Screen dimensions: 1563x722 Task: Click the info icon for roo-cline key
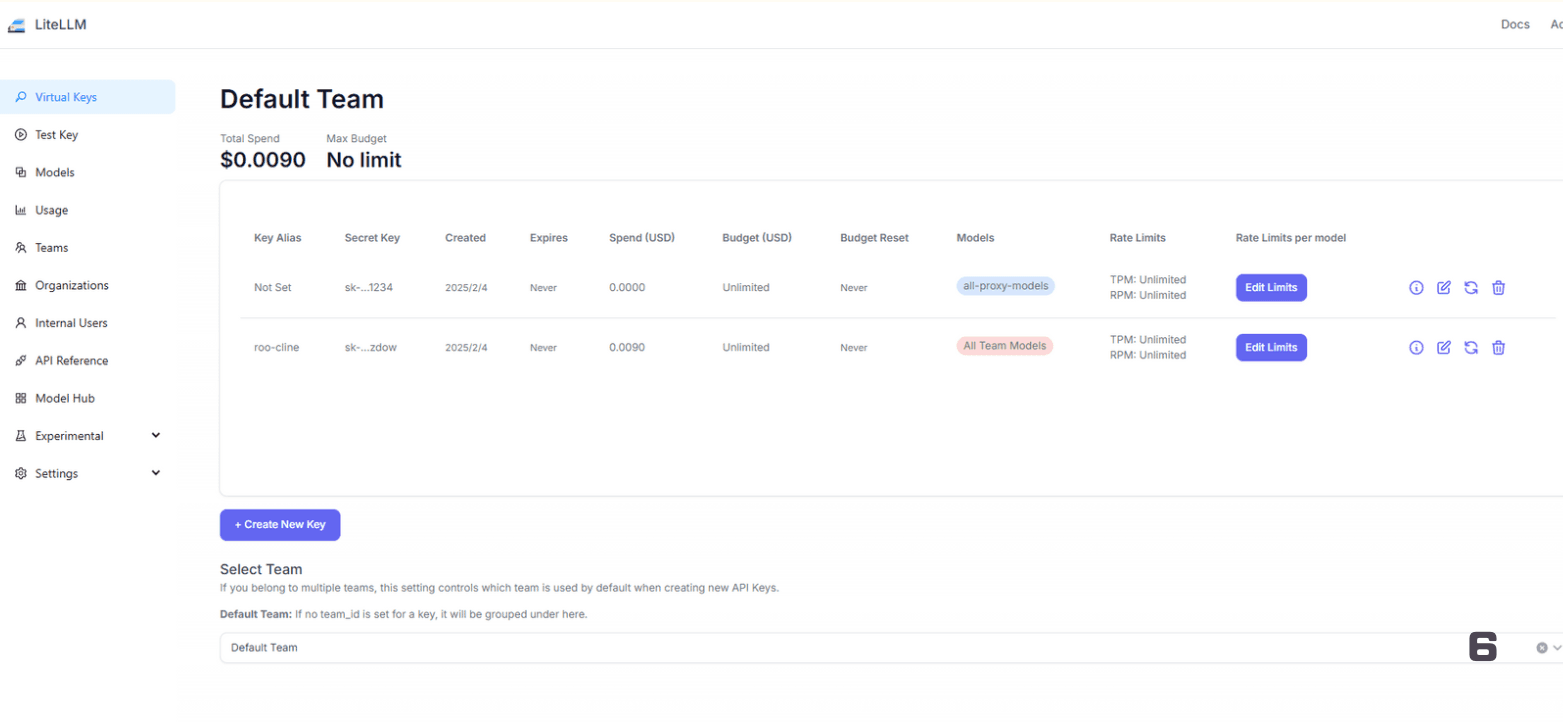[1416, 348]
